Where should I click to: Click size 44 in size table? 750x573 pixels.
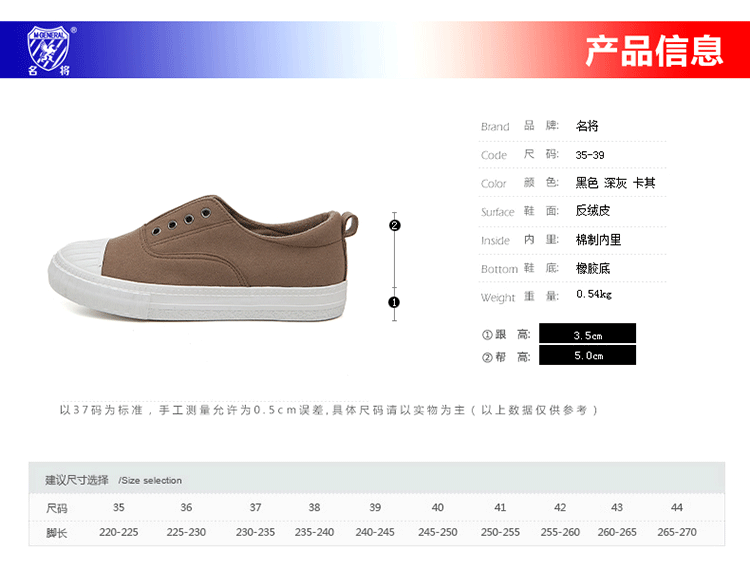click(x=677, y=507)
